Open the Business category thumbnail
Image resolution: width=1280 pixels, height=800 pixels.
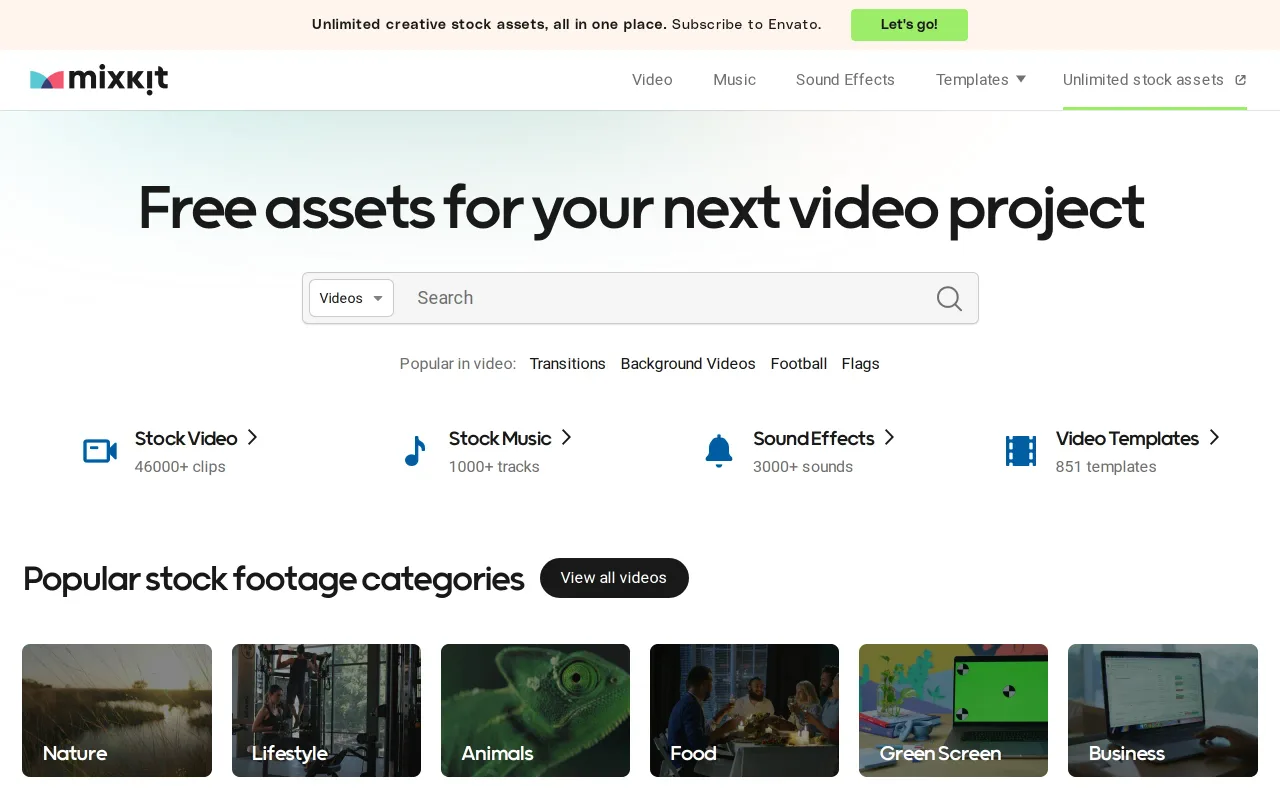1163,710
